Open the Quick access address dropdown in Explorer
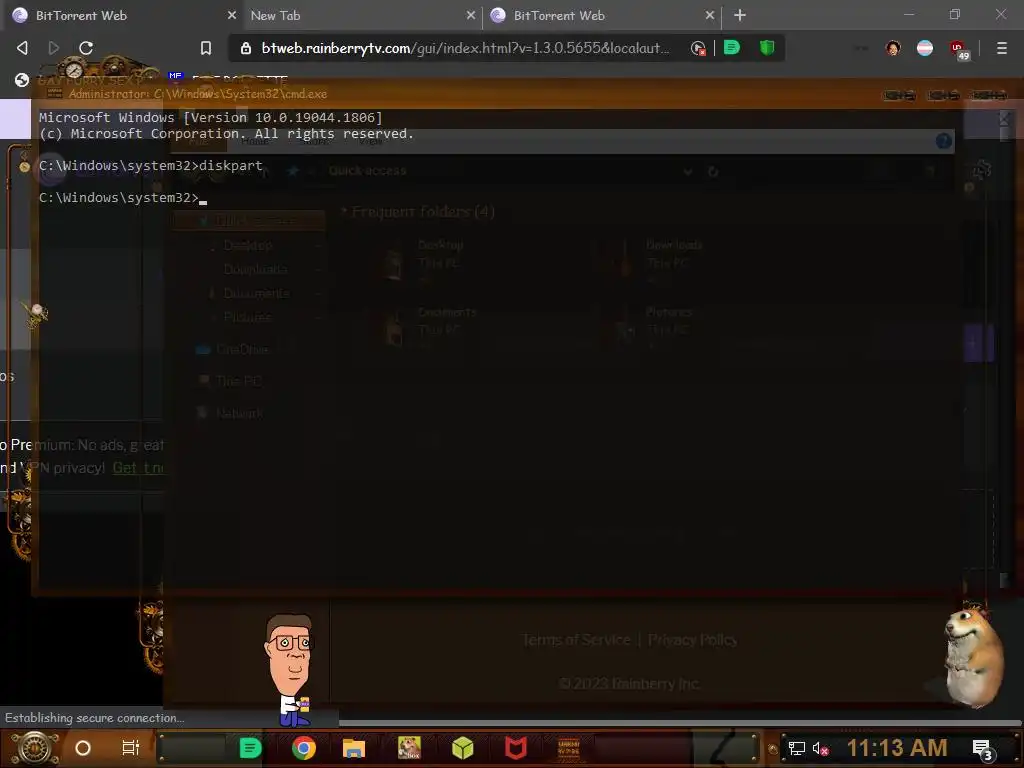Image resolution: width=1024 pixels, height=768 pixels. click(687, 171)
